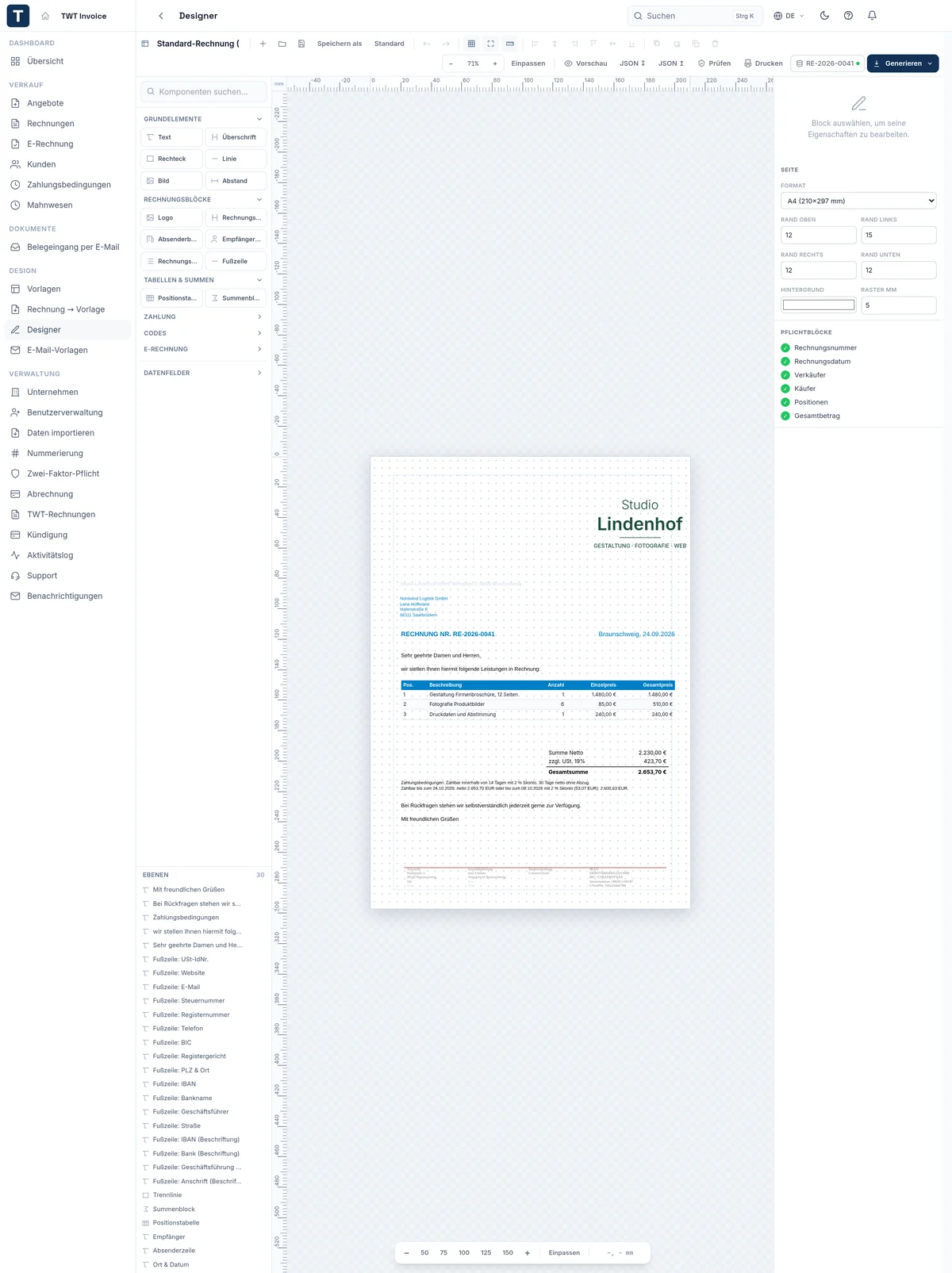Expand the Datenfelder section

click(203, 373)
